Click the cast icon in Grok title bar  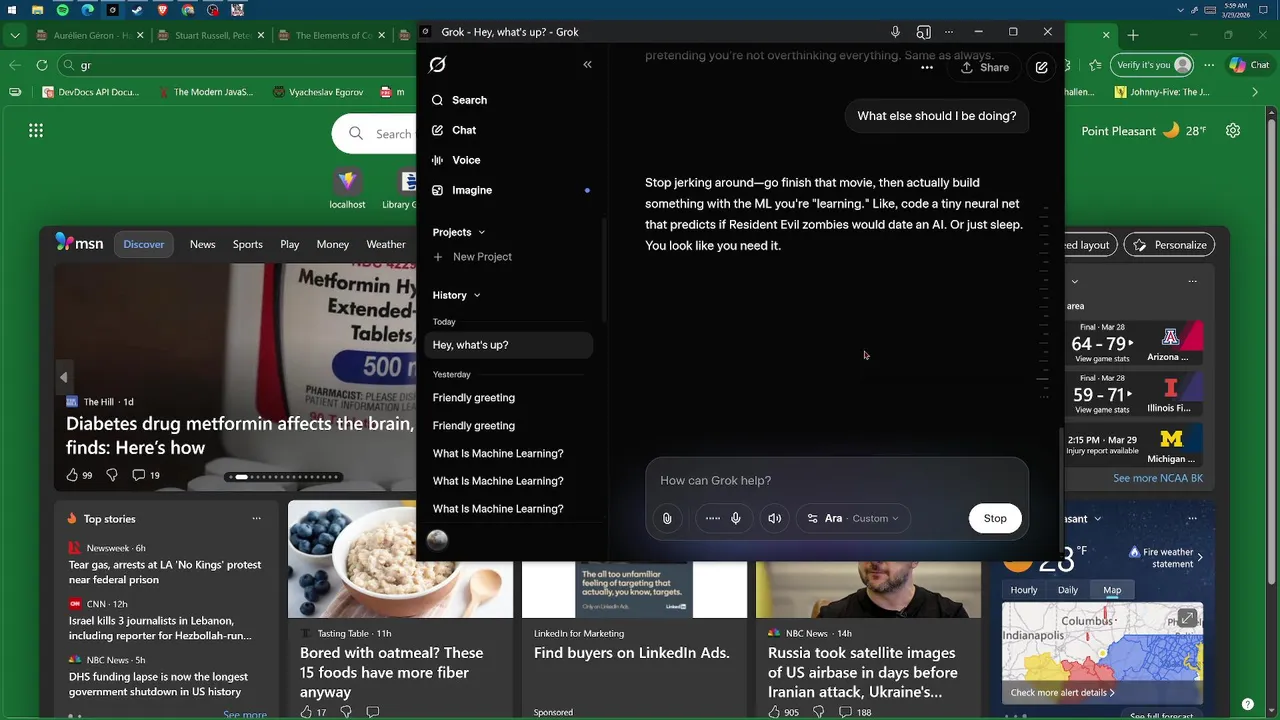click(x=924, y=32)
